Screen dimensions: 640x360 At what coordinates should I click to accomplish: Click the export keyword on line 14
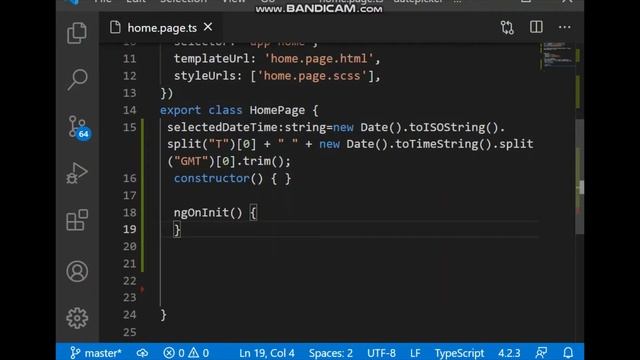[x=180, y=110]
